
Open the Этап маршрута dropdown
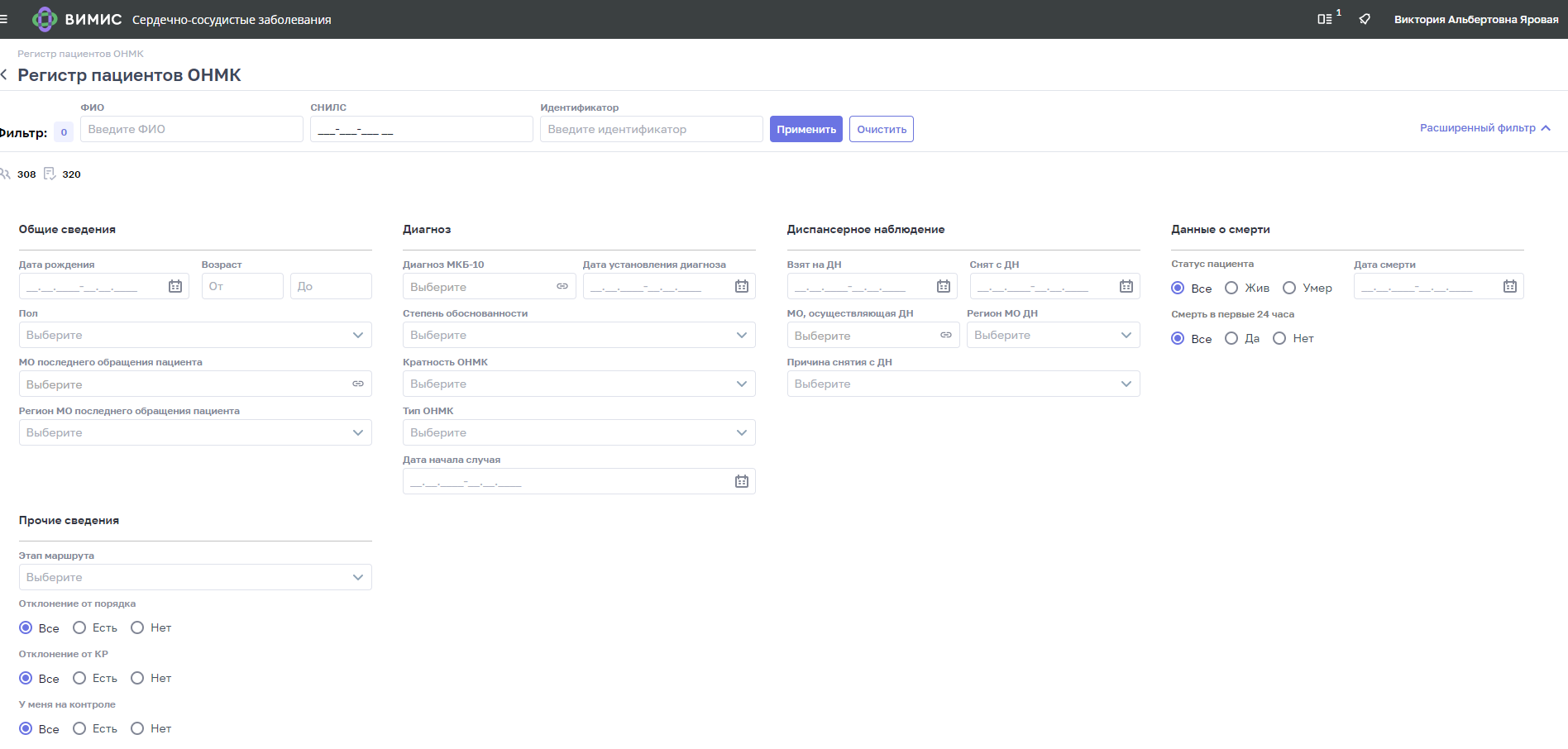pos(195,577)
